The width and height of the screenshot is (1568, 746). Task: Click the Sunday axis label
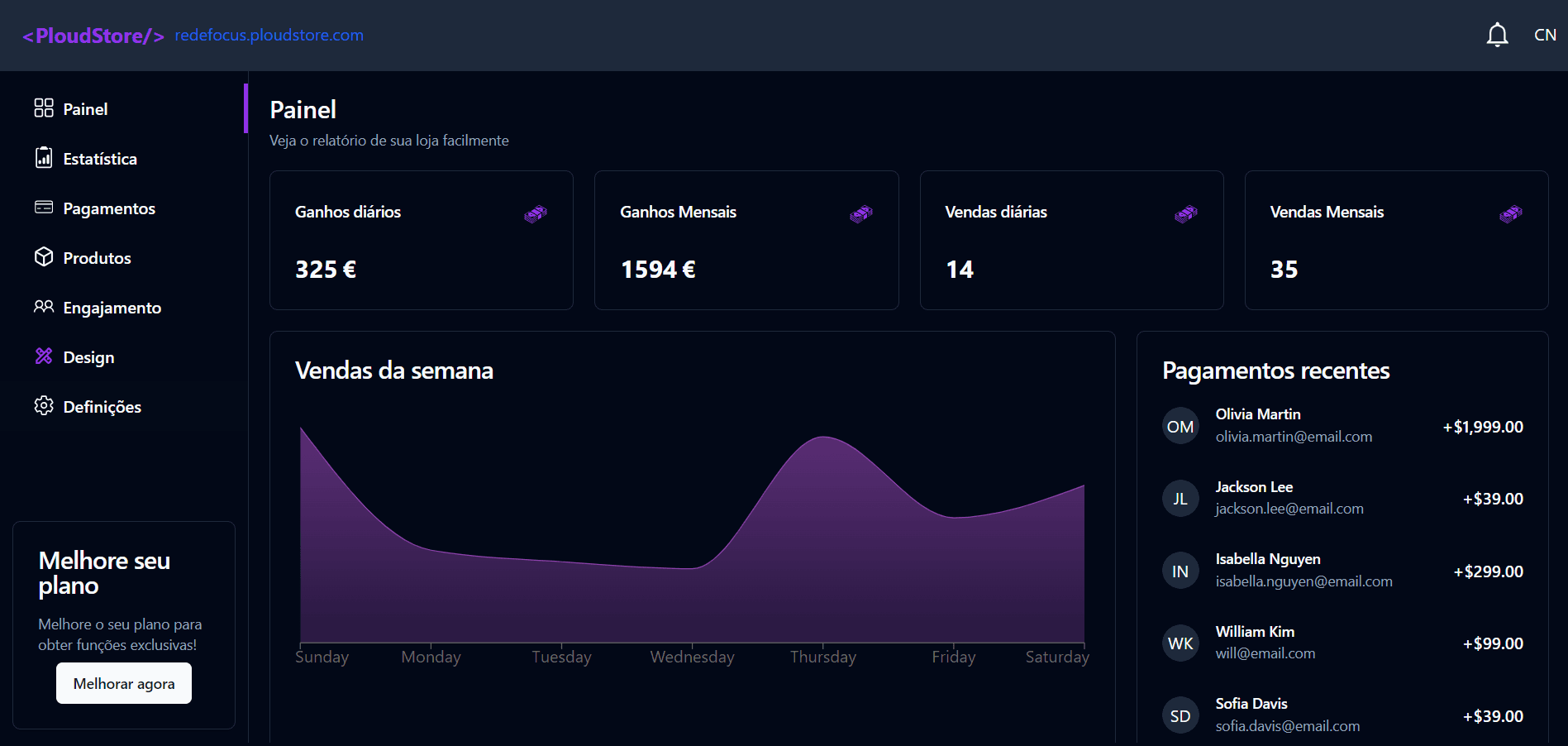322,657
